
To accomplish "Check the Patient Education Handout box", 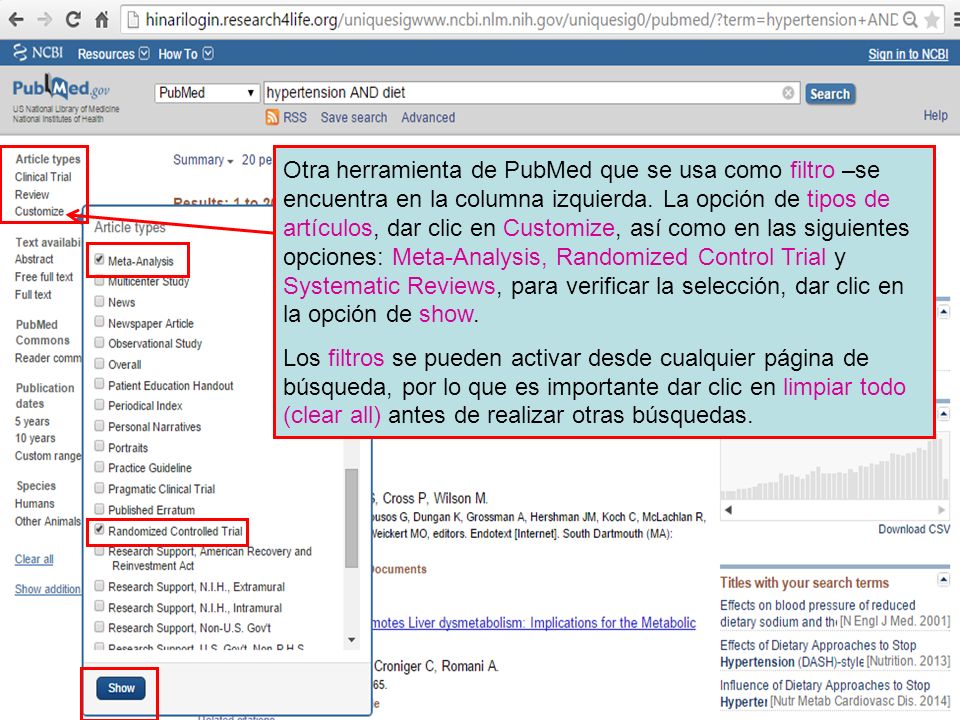I will [x=99, y=384].
